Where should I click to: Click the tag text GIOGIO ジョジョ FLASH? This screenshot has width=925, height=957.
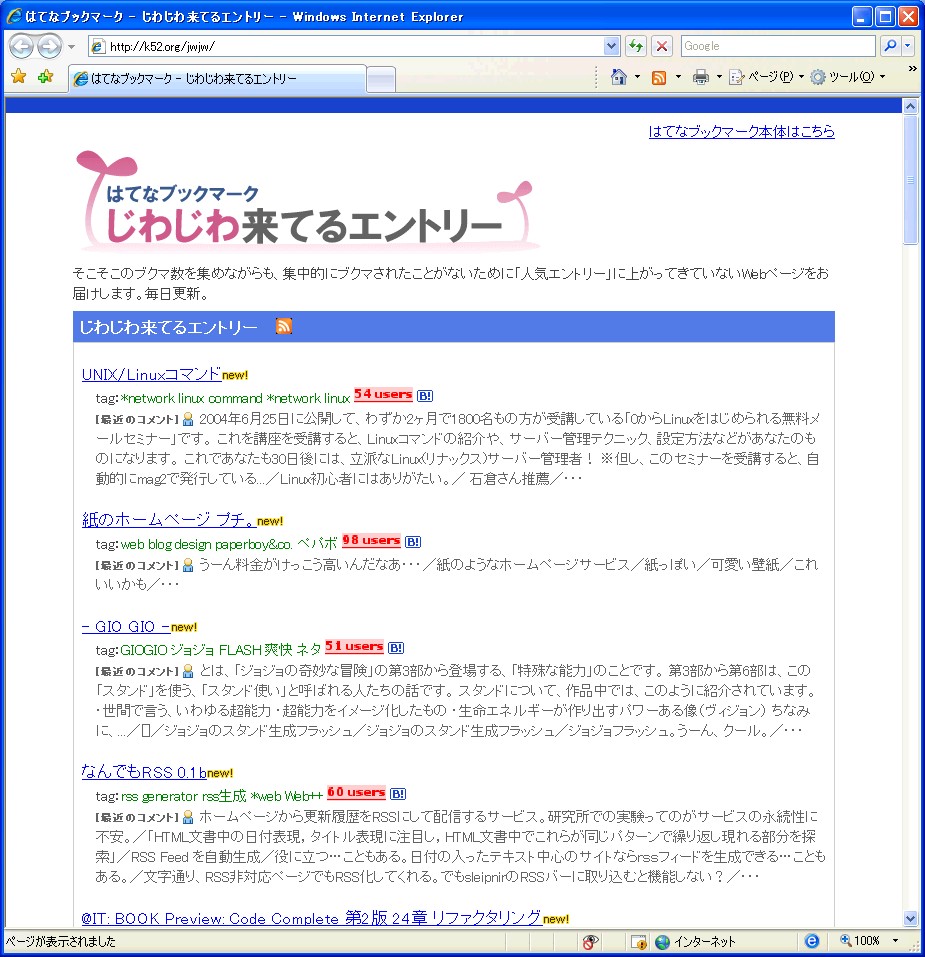192,649
